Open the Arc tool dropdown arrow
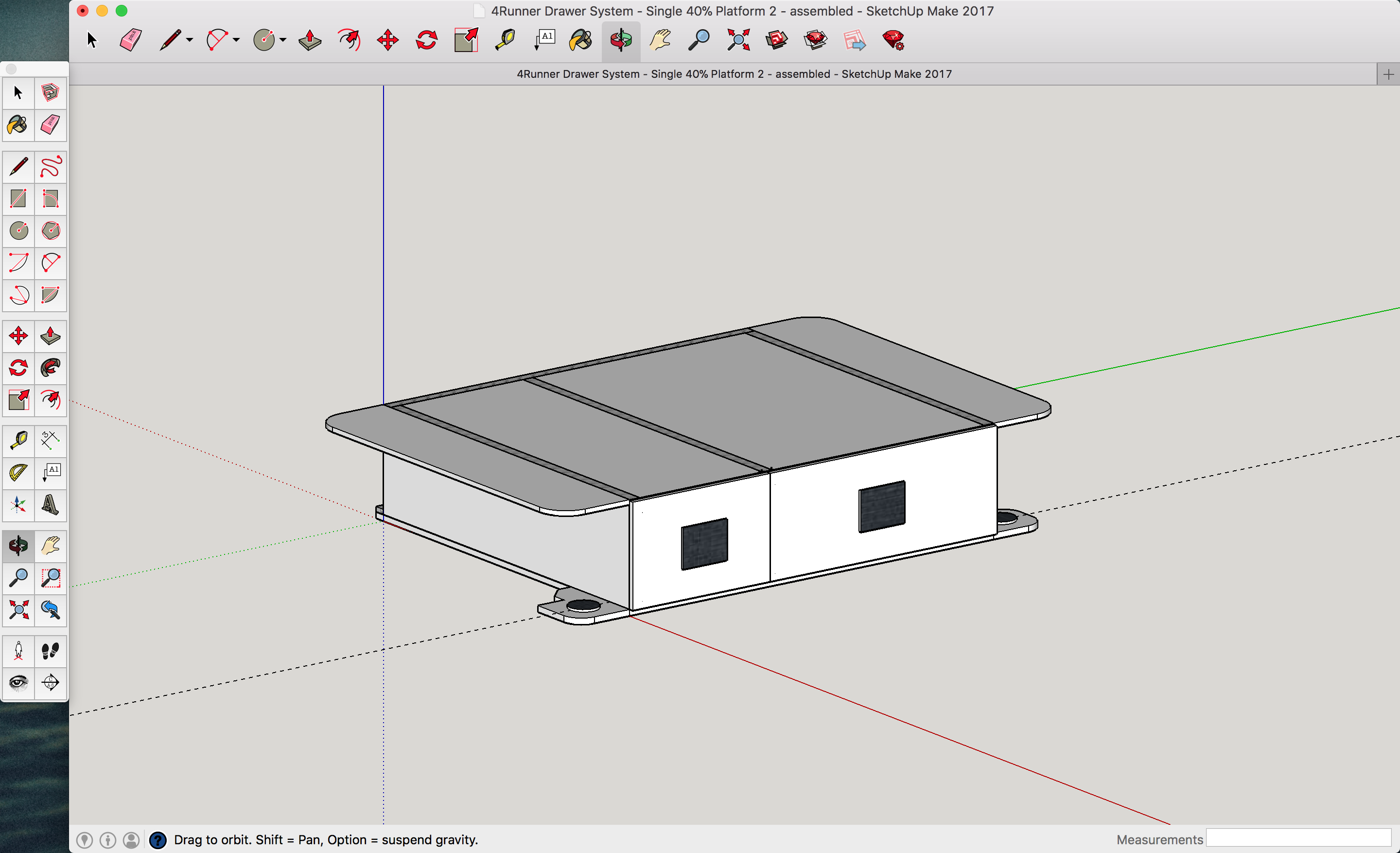Screen dimensions: 1400x853 click(236, 40)
